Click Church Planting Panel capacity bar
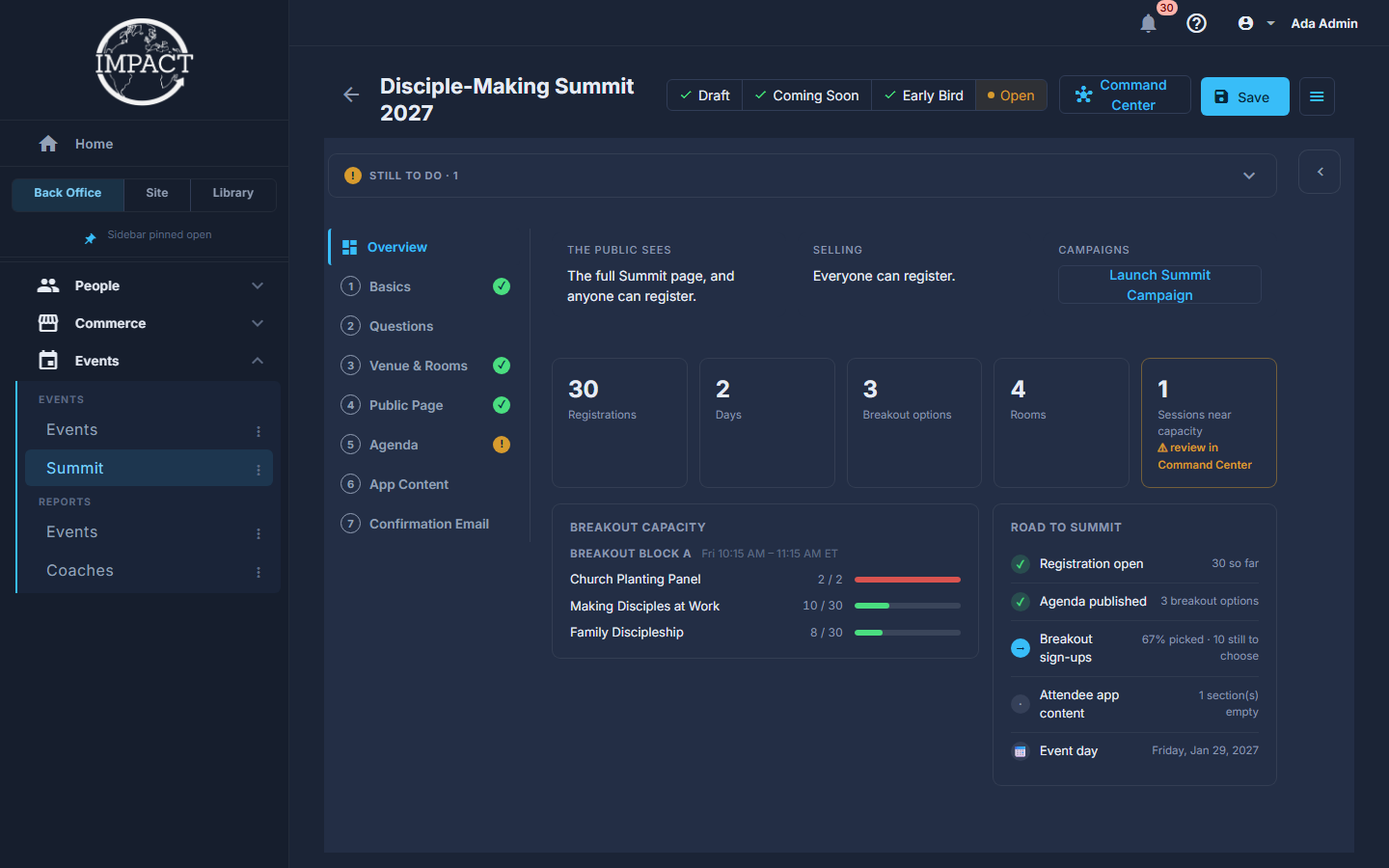 pos(908,580)
